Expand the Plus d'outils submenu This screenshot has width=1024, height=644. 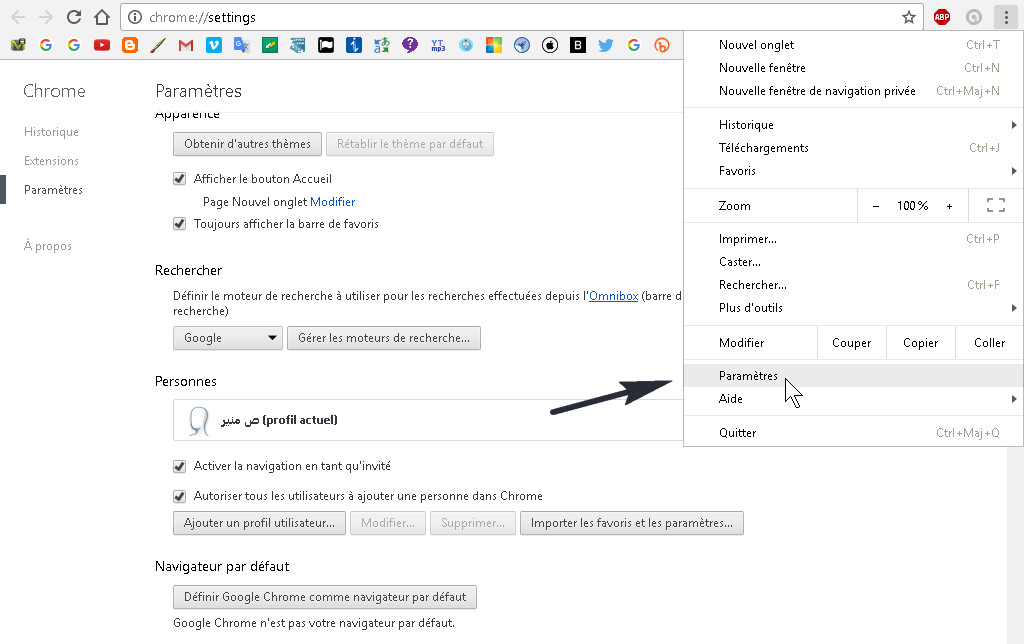(853, 308)
